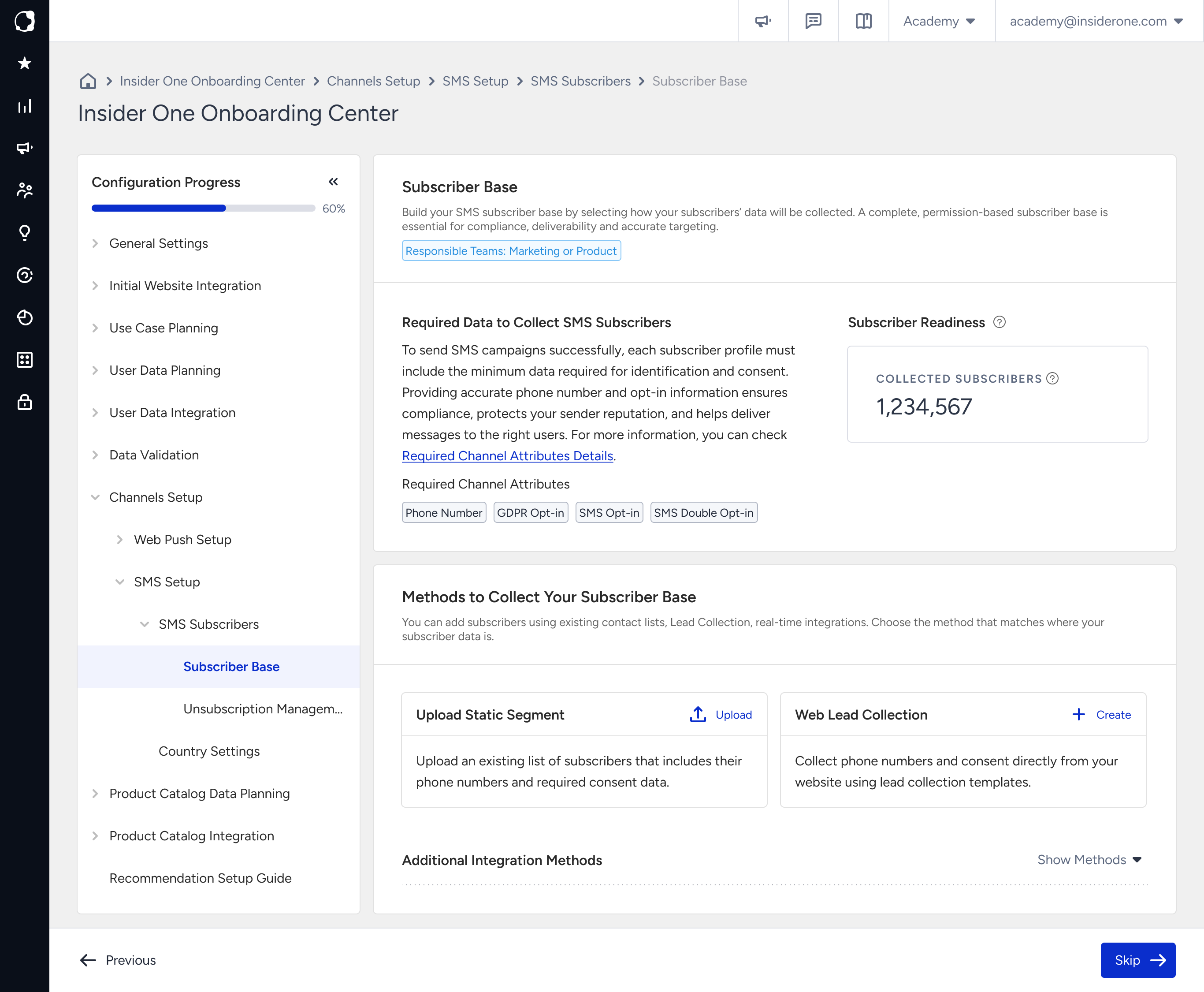Go to SMS Setup breadcrumb
The image size is (1204, 992).
click(475, 81)
